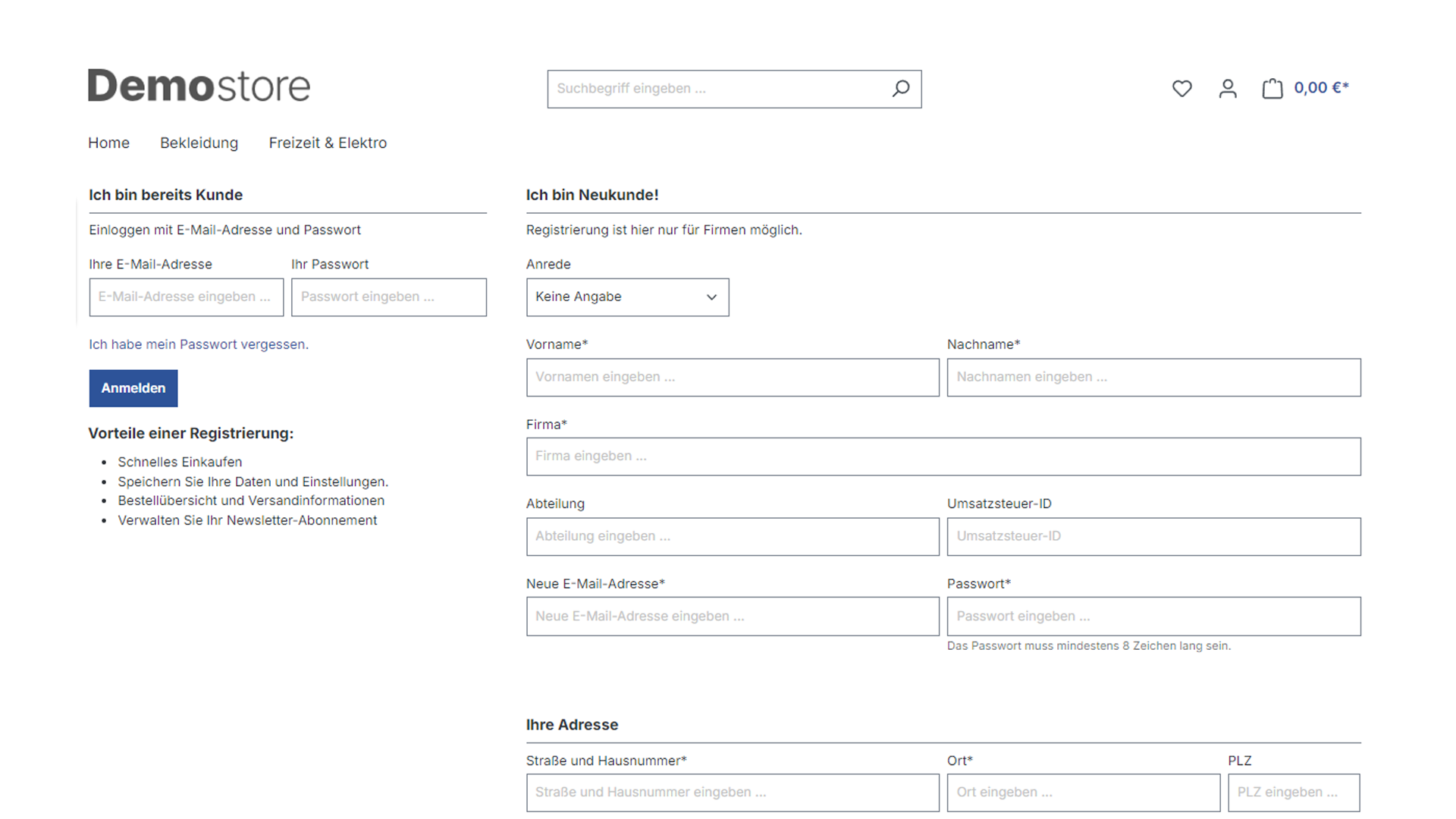Click the registration Passwort field
The height and width of the screenshot is (819, 1456).
1154,617
